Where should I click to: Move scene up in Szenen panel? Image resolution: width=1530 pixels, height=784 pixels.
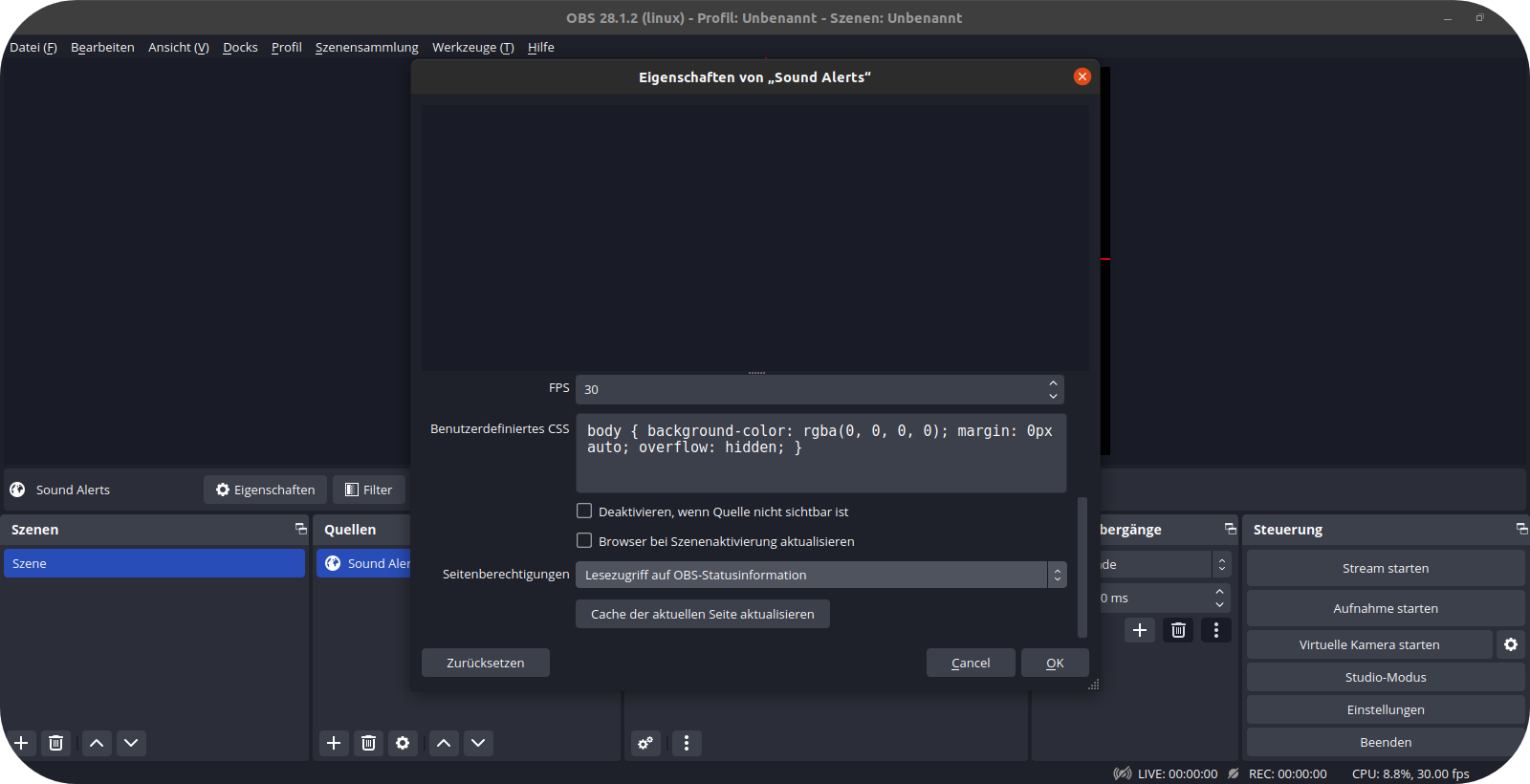97,743
